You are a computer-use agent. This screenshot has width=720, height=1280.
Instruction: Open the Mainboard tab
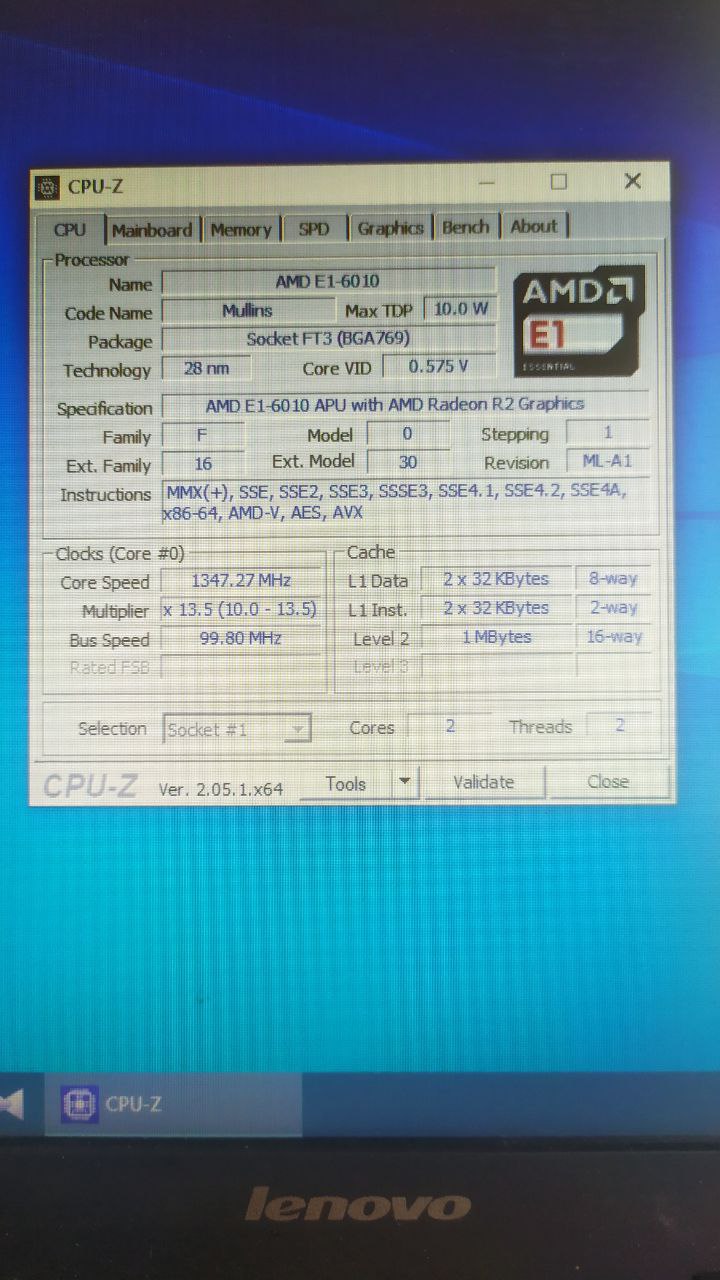(152, 229)
